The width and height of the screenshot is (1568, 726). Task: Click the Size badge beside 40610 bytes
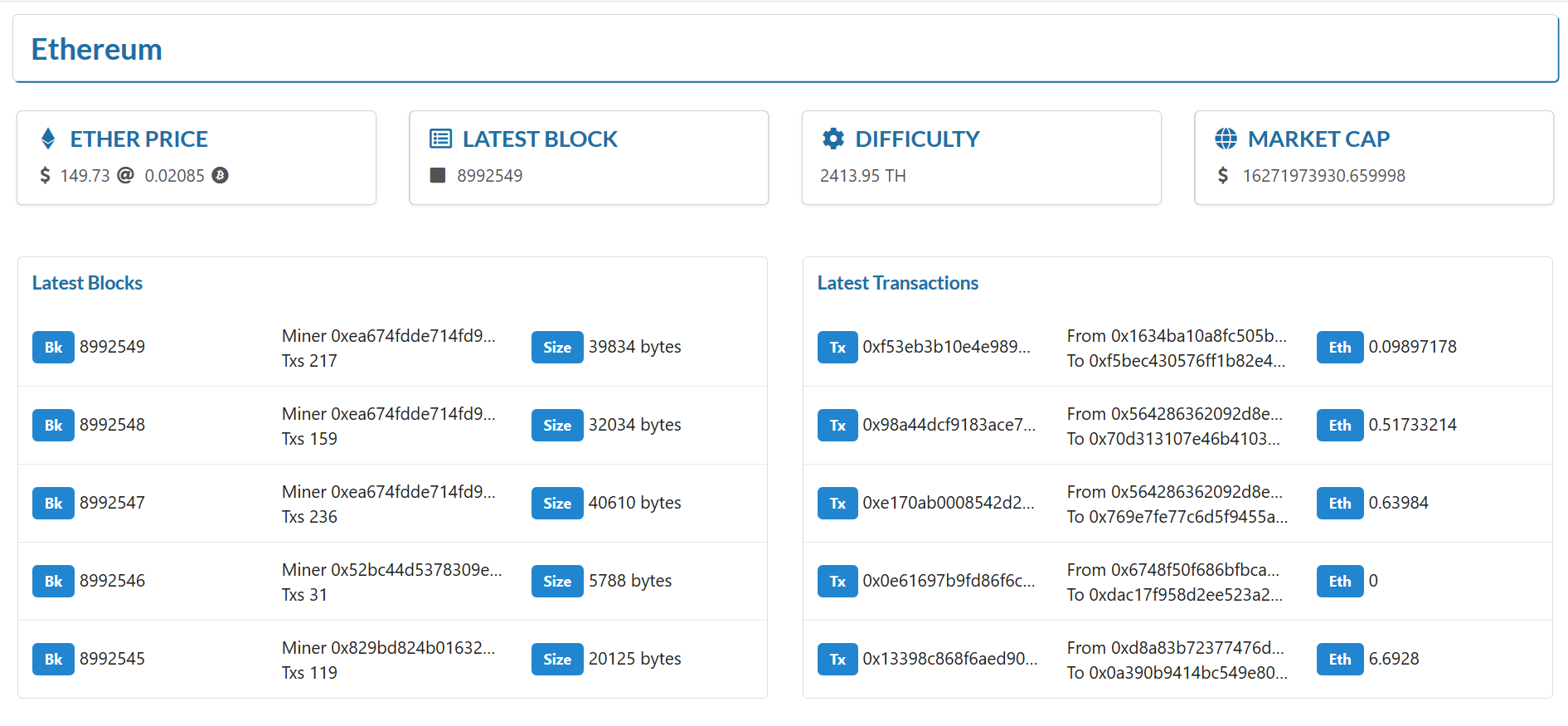tap(557, 503)
